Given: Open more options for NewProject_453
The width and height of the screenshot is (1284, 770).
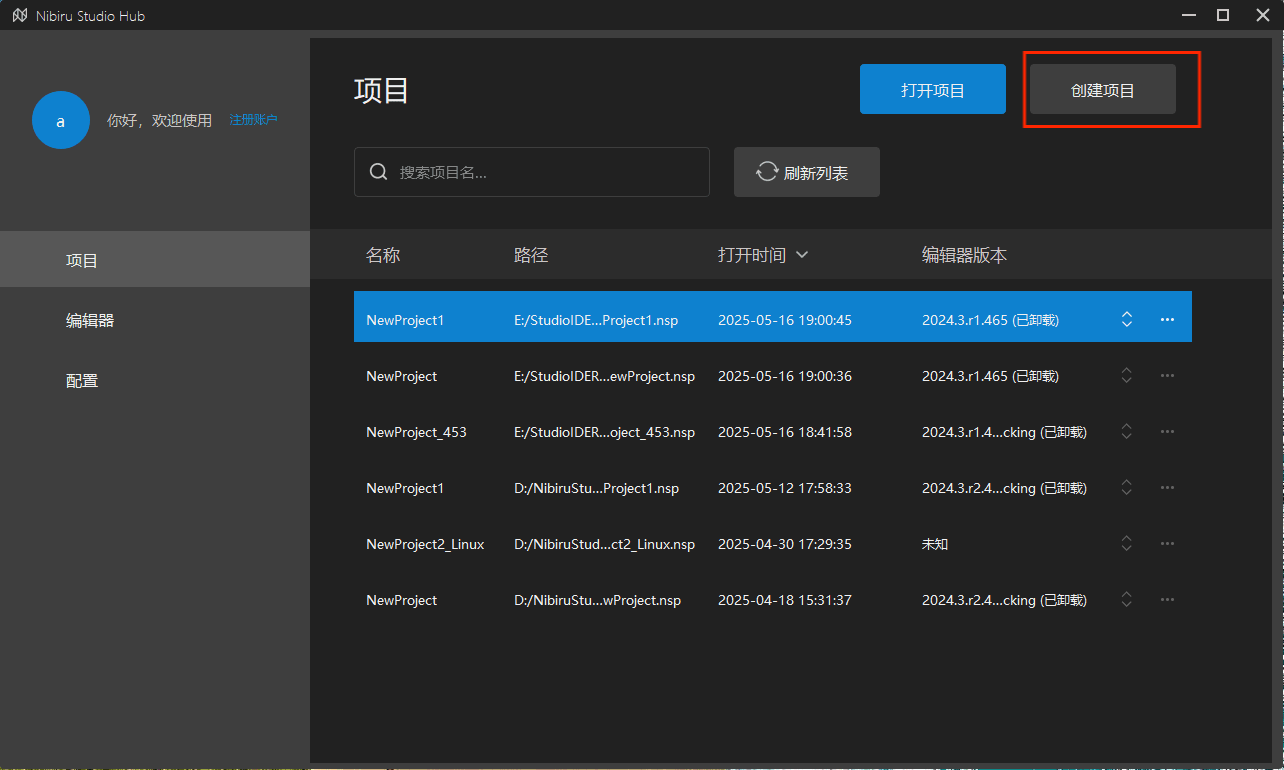Looking at the screenshot, I should [1166, 432].
